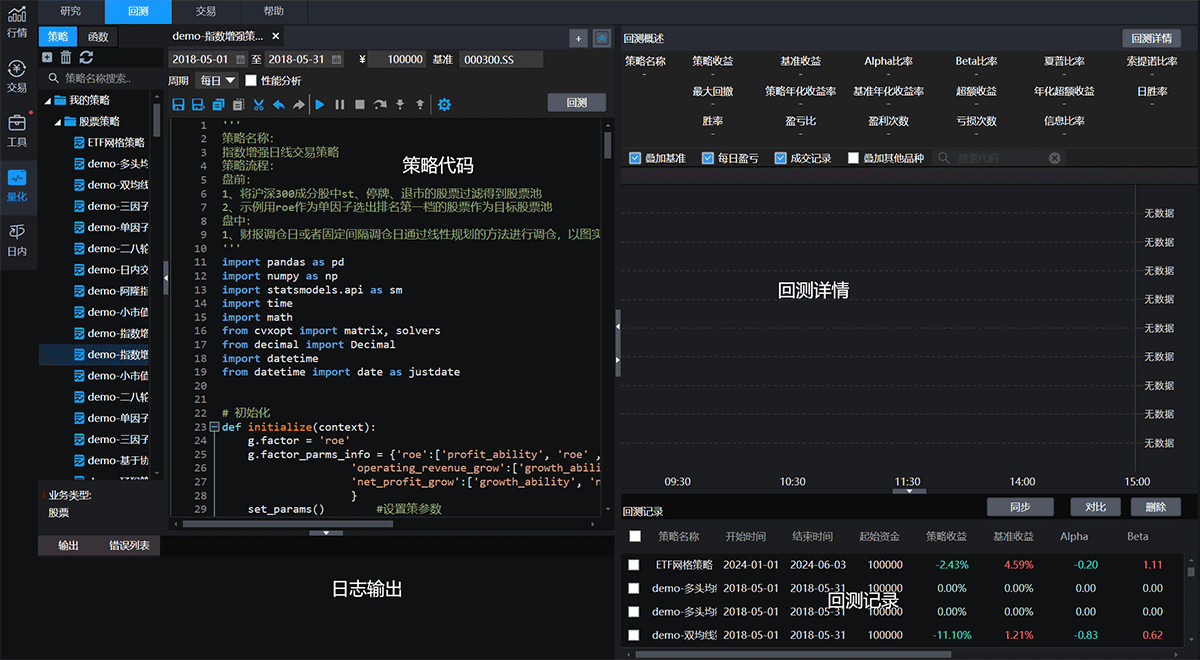The width and height of the screenshot is (1200, 660).
Task: Click the collapse panel double-chevron icon
Action: point(601,38)
